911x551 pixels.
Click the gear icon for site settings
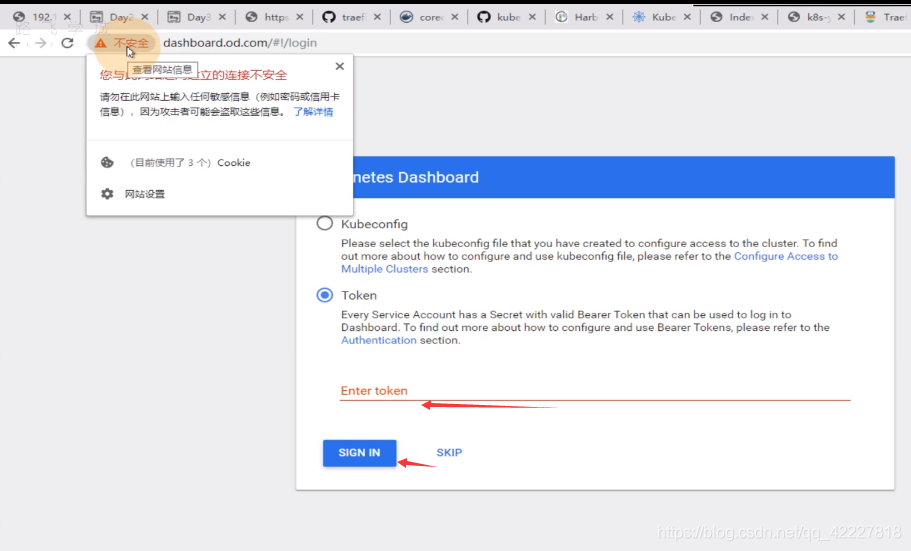tap(107, 194)
